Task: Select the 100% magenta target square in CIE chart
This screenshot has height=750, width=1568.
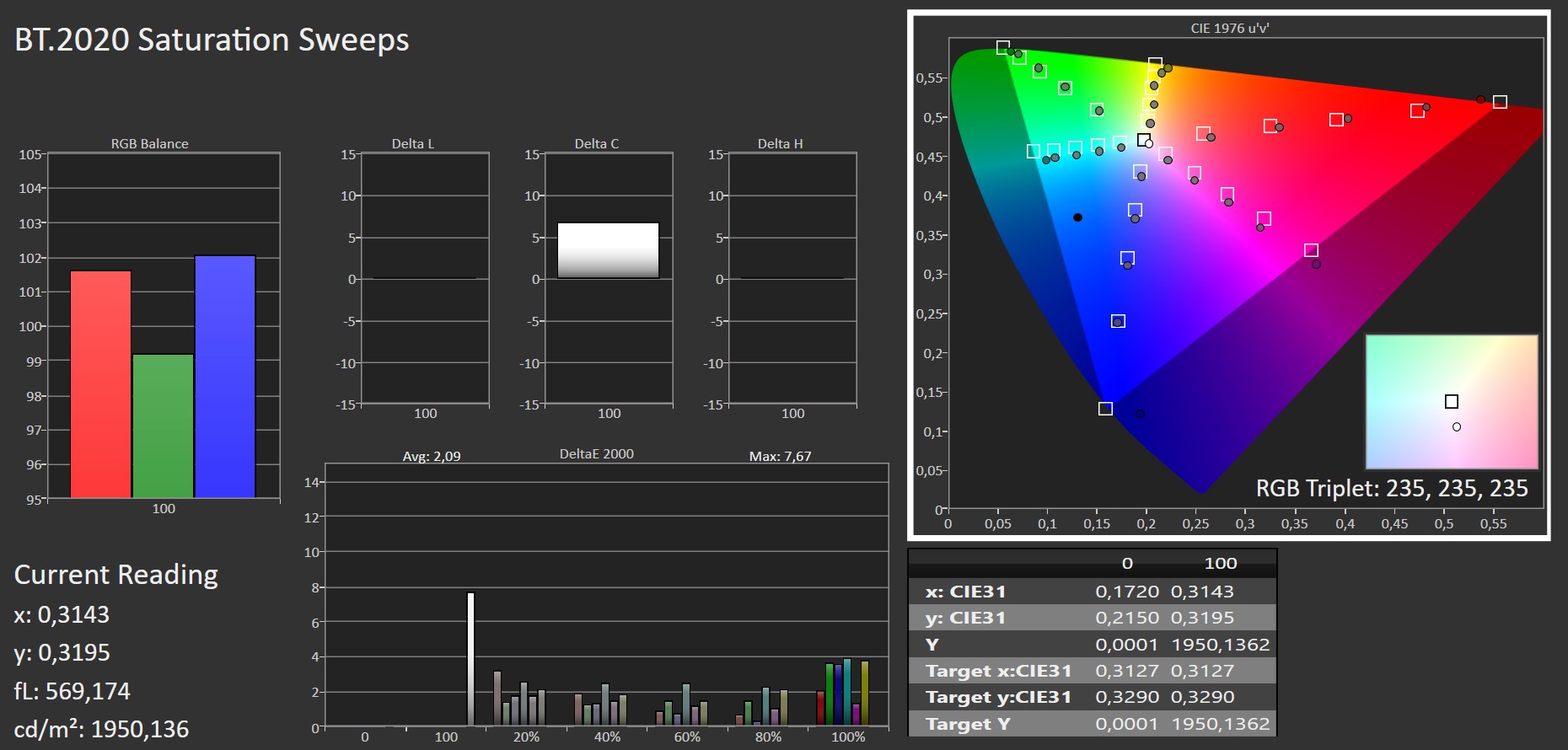Action: (x=1311, y=250)
